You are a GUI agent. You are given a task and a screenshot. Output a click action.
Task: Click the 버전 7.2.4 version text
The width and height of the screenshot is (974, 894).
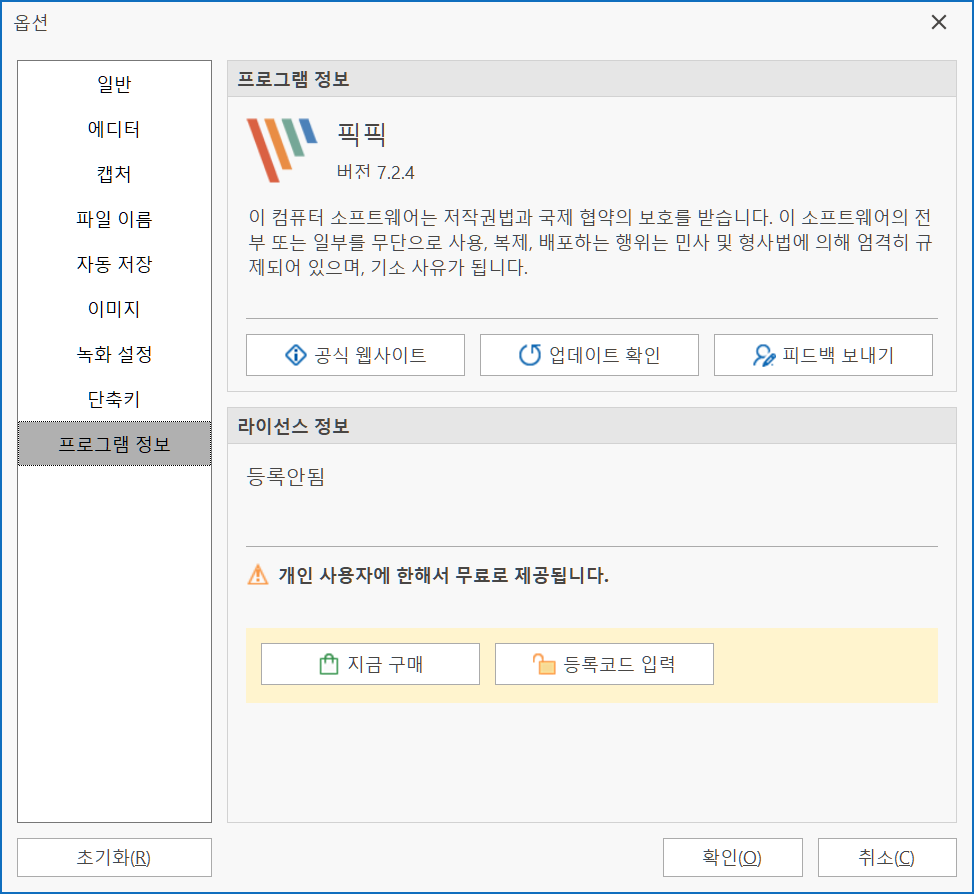[375, 172]
